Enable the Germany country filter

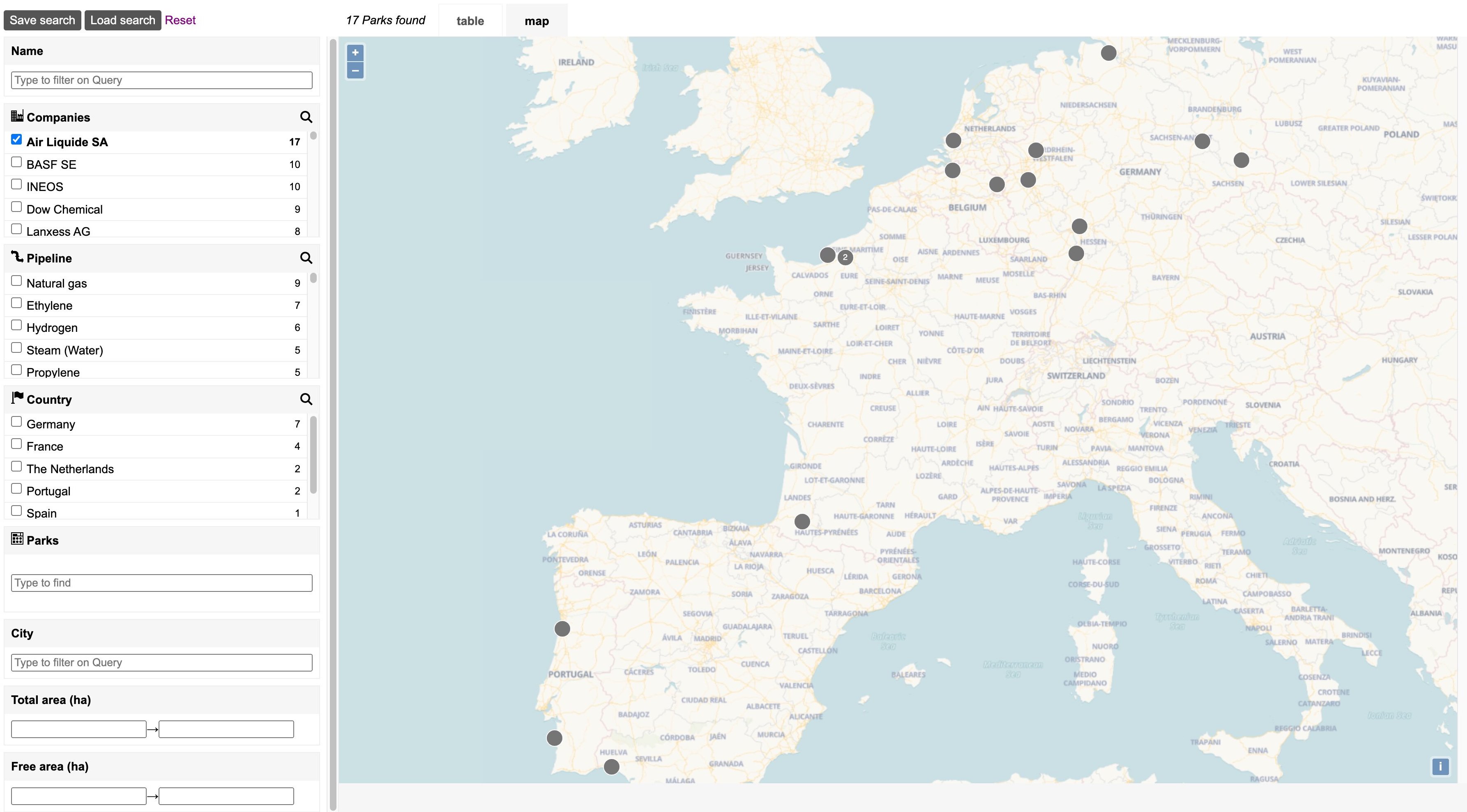click(x=16, y=421)
